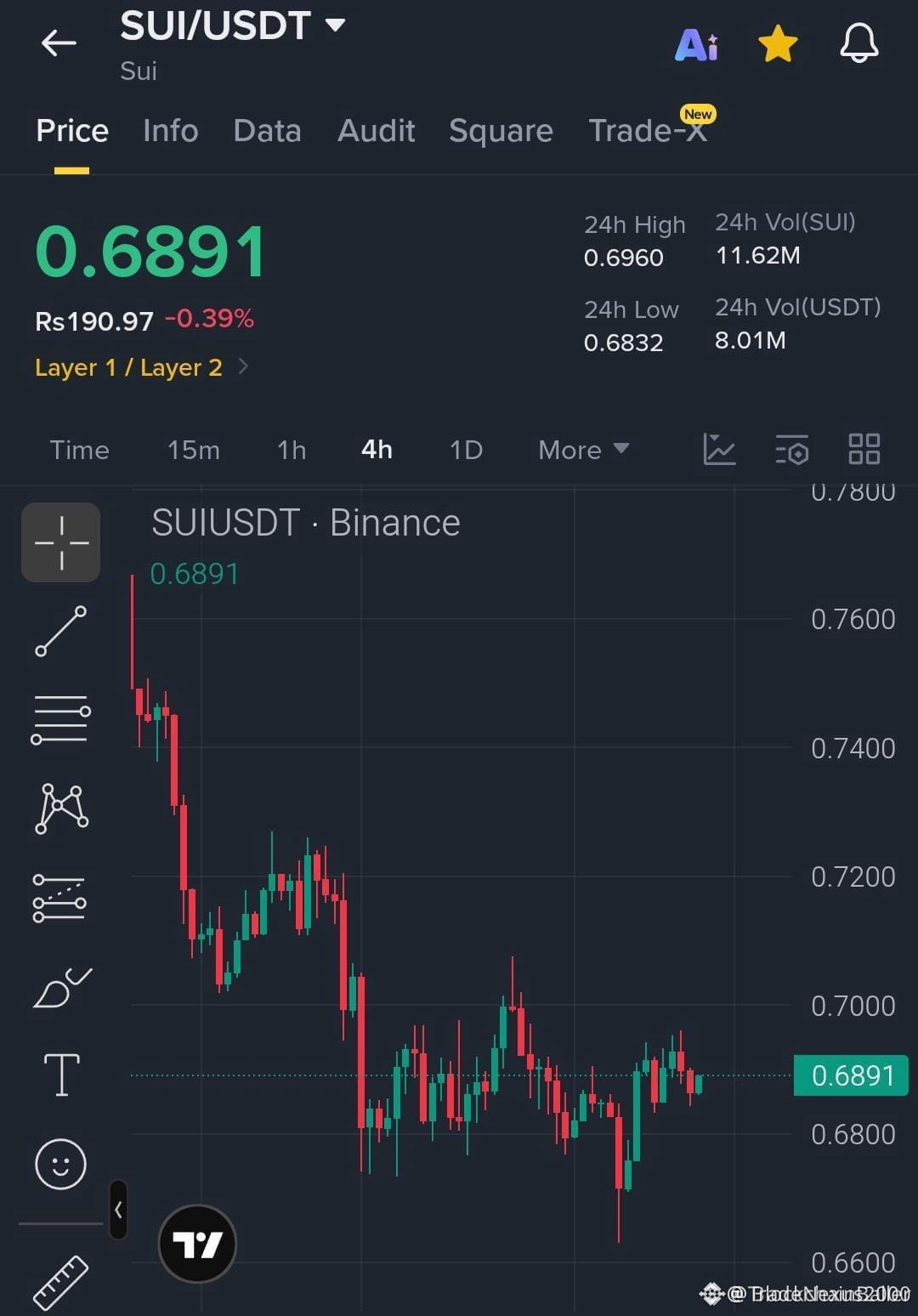The image size is (918, 1316).
Task: Open the chart indicators line-graph icon
Action: [719, 449]
